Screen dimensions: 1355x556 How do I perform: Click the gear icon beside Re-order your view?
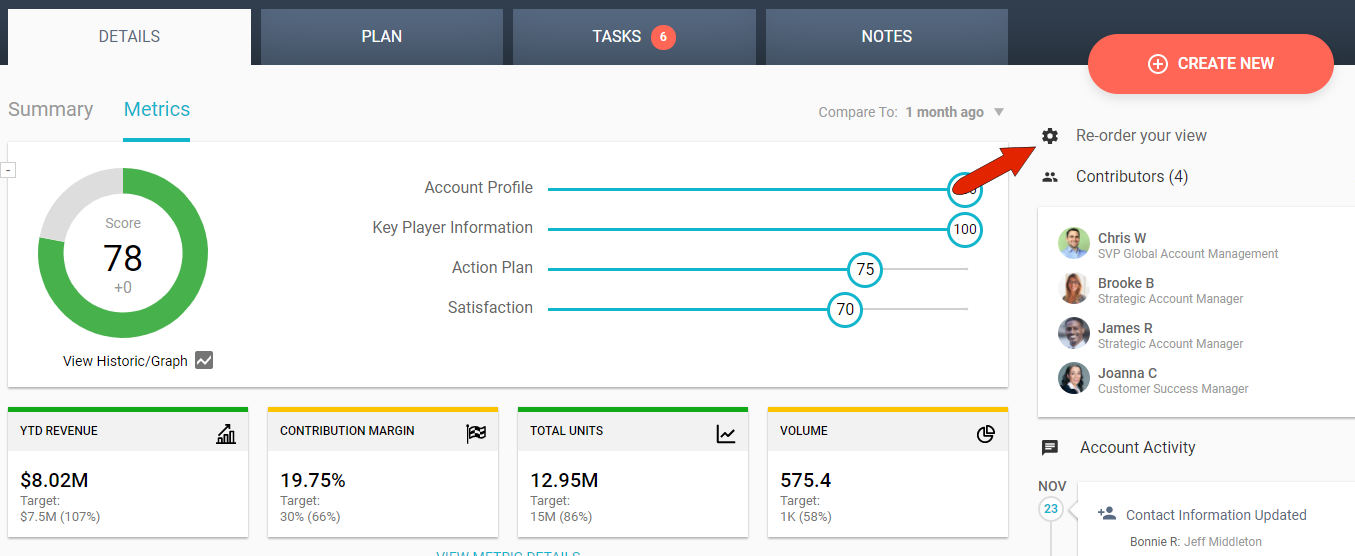[x=1049, y=136]
